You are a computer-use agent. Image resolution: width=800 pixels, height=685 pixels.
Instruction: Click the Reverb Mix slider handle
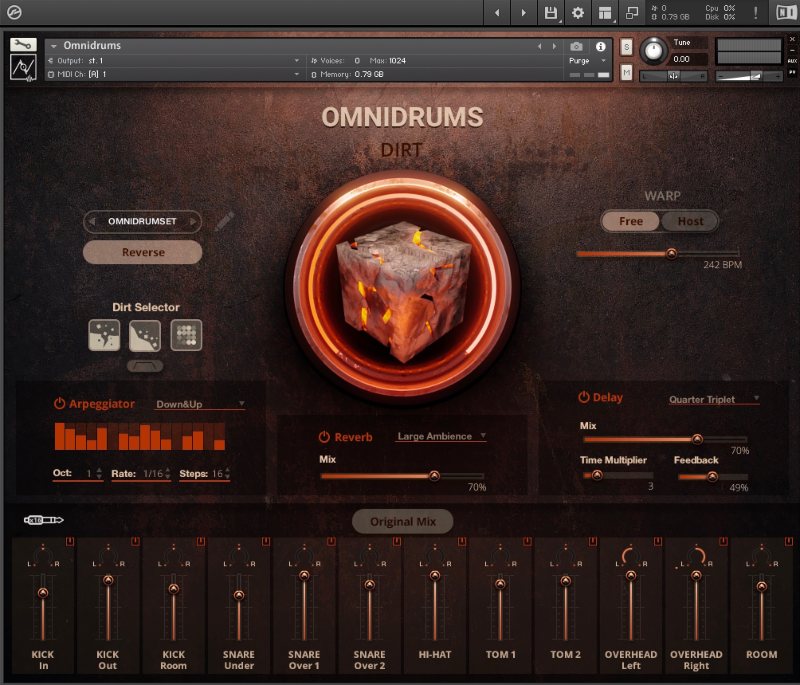tap(434, 476)
